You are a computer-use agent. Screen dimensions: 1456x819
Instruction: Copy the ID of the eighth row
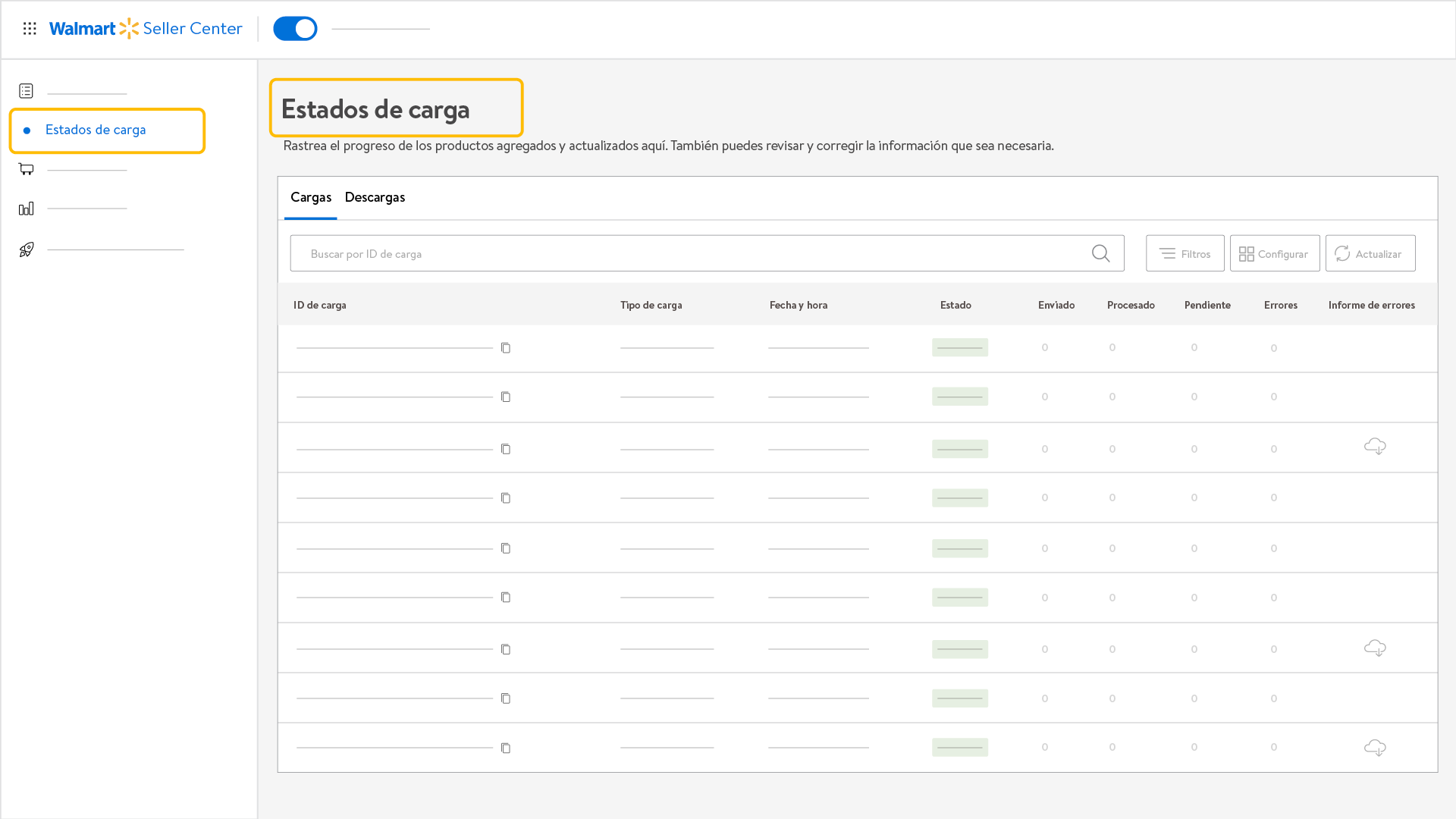pyautogui.click(x=506, y=698)
